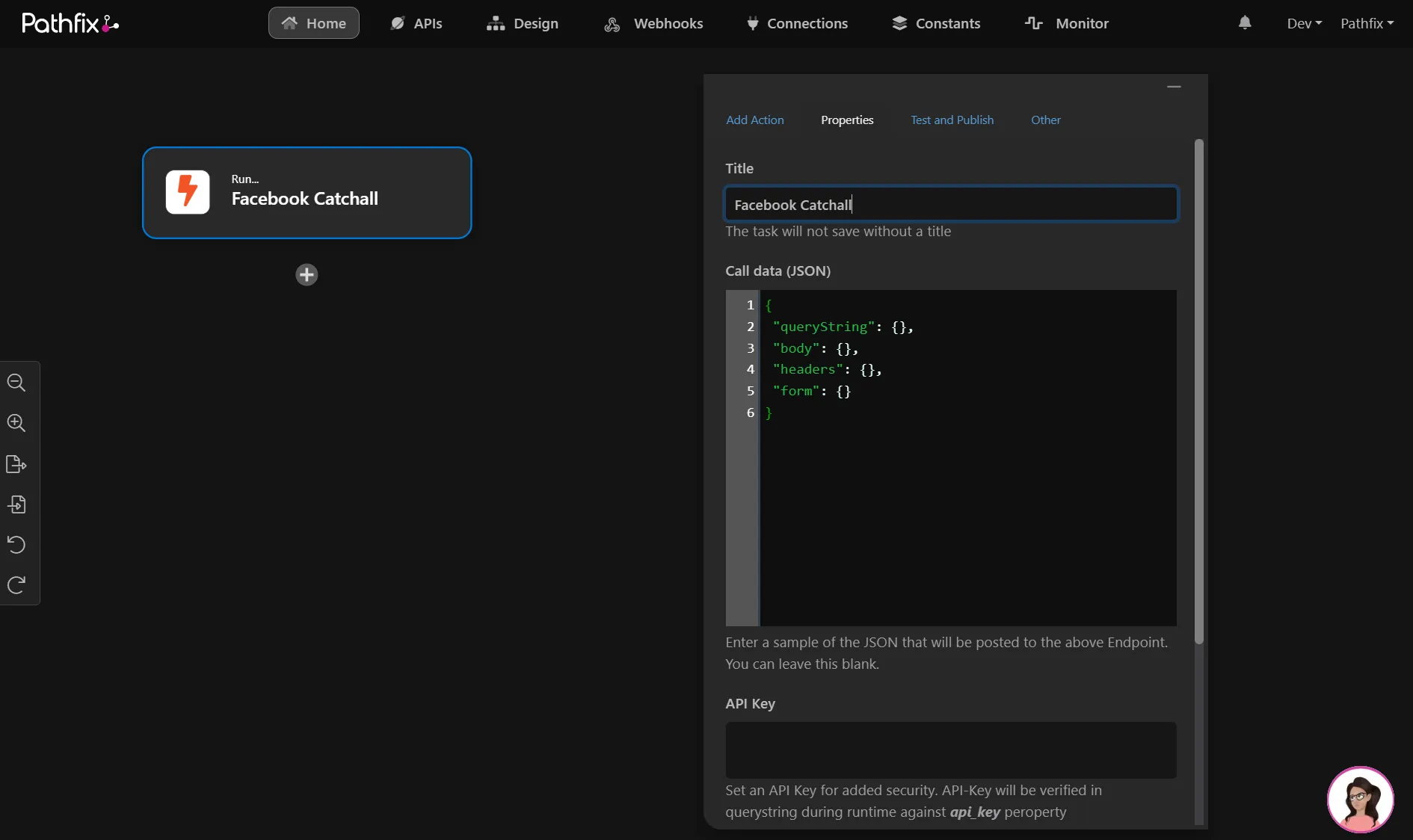Click the Pathfix logo

pos(70,23)
